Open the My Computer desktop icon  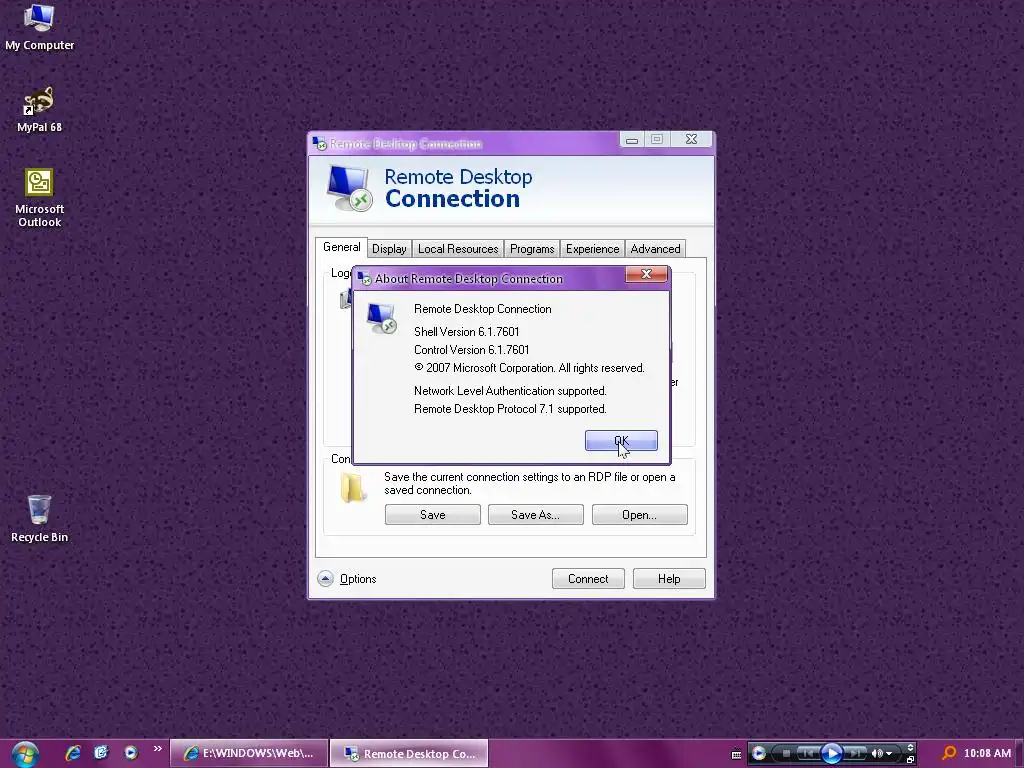(x=39, y=27)
